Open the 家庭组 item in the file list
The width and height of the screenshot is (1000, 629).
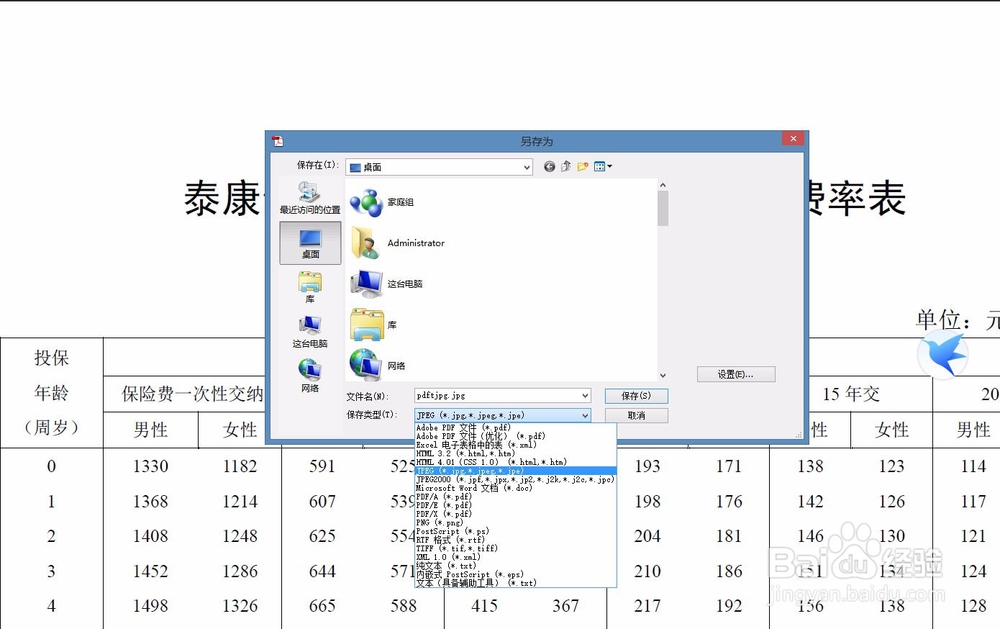(x=381, y=202)
